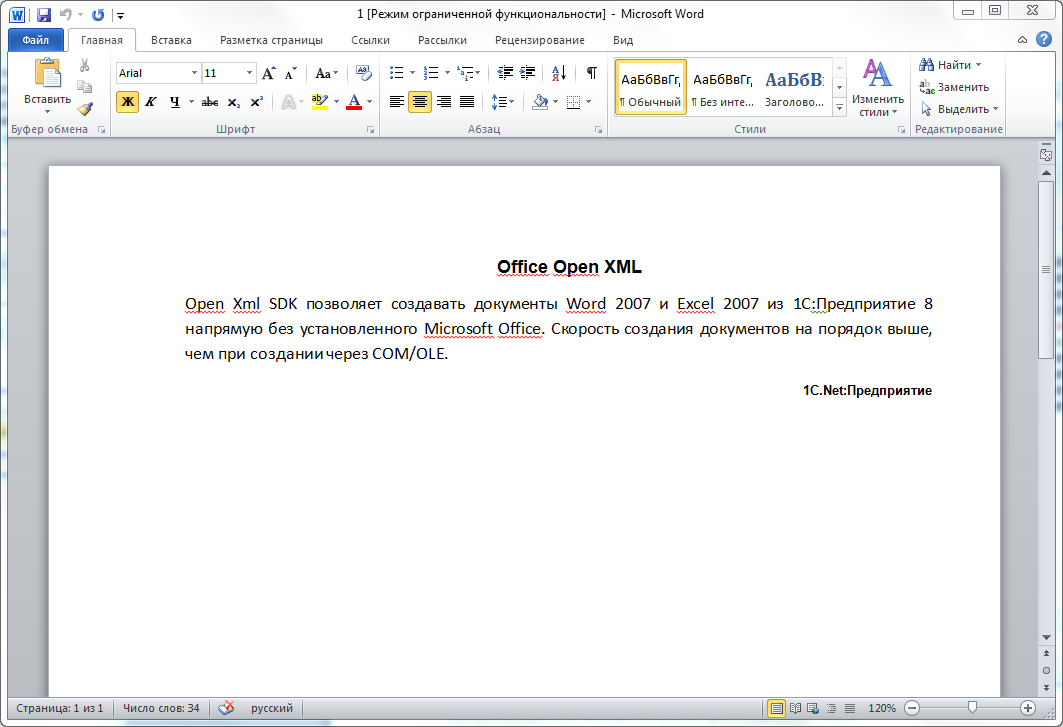This screenshot has height=727, width=1063.
Task: Select the Без интервала style
Action: pyautogui.click(x=722, y=88)
